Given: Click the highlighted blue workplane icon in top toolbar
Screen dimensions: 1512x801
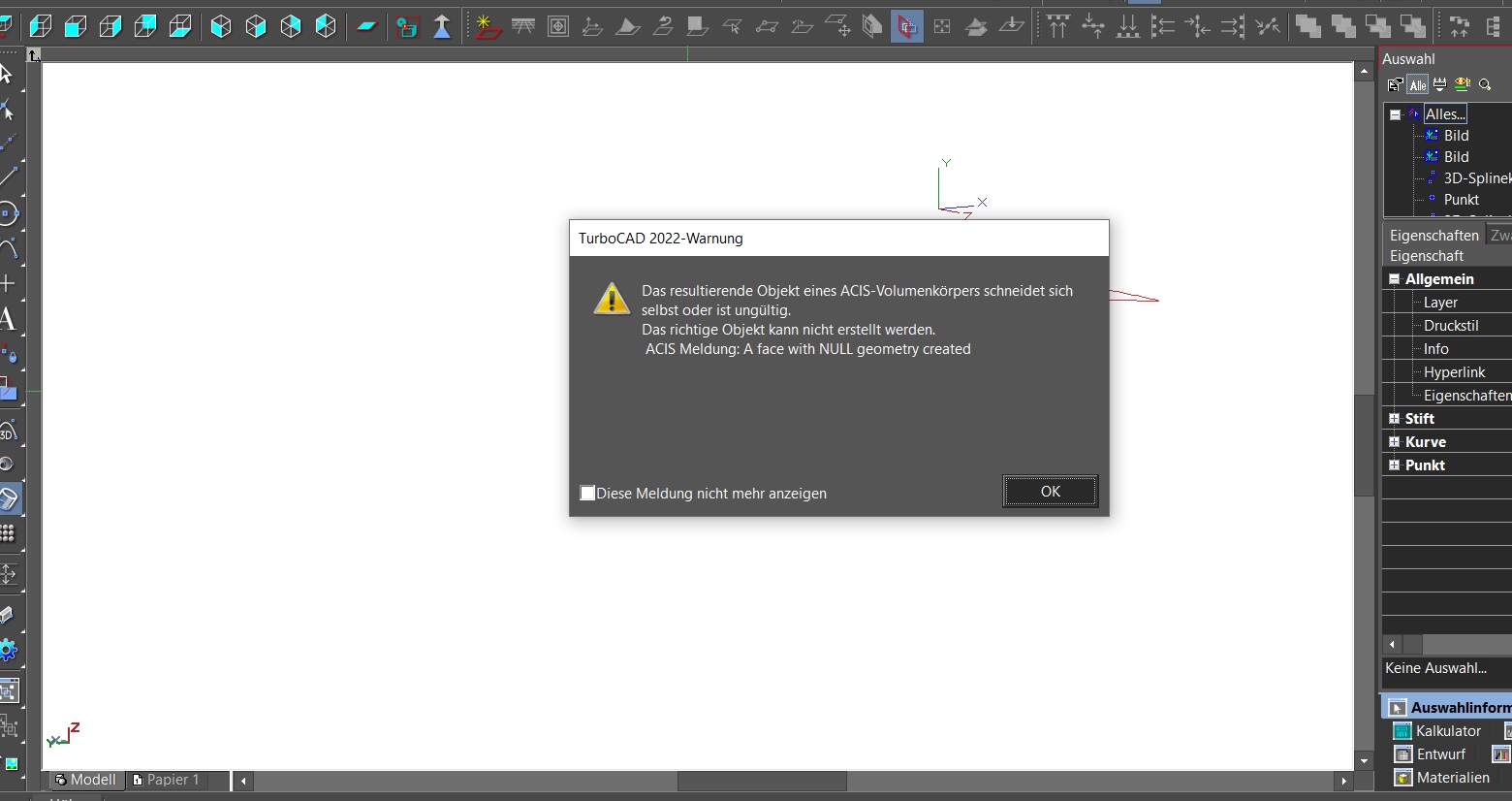Looking at the screenshot, I should click(906, 27).
